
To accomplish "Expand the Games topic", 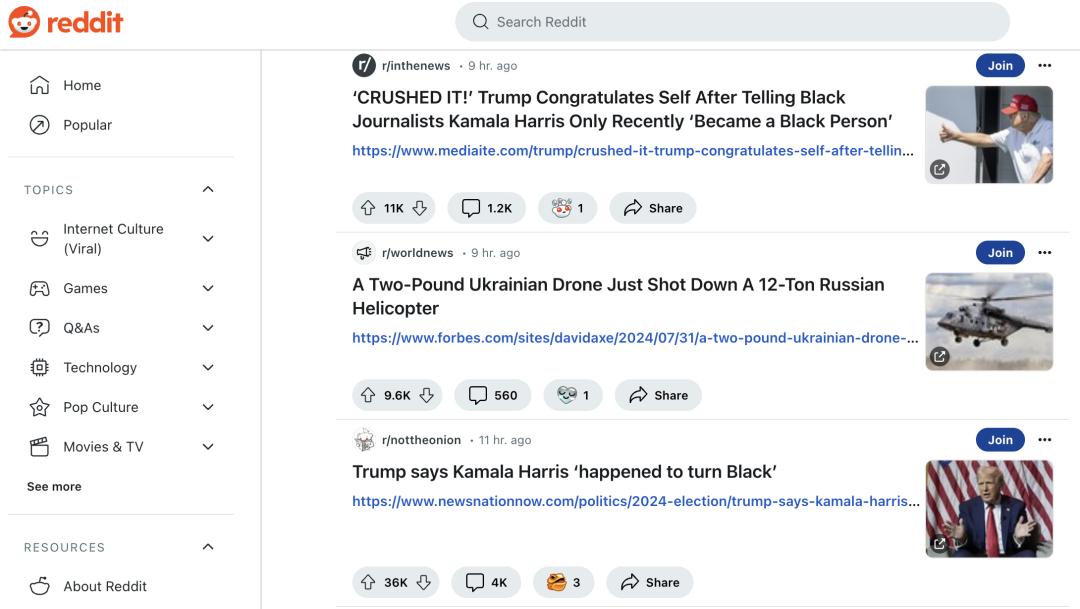I will pos(208,288).
